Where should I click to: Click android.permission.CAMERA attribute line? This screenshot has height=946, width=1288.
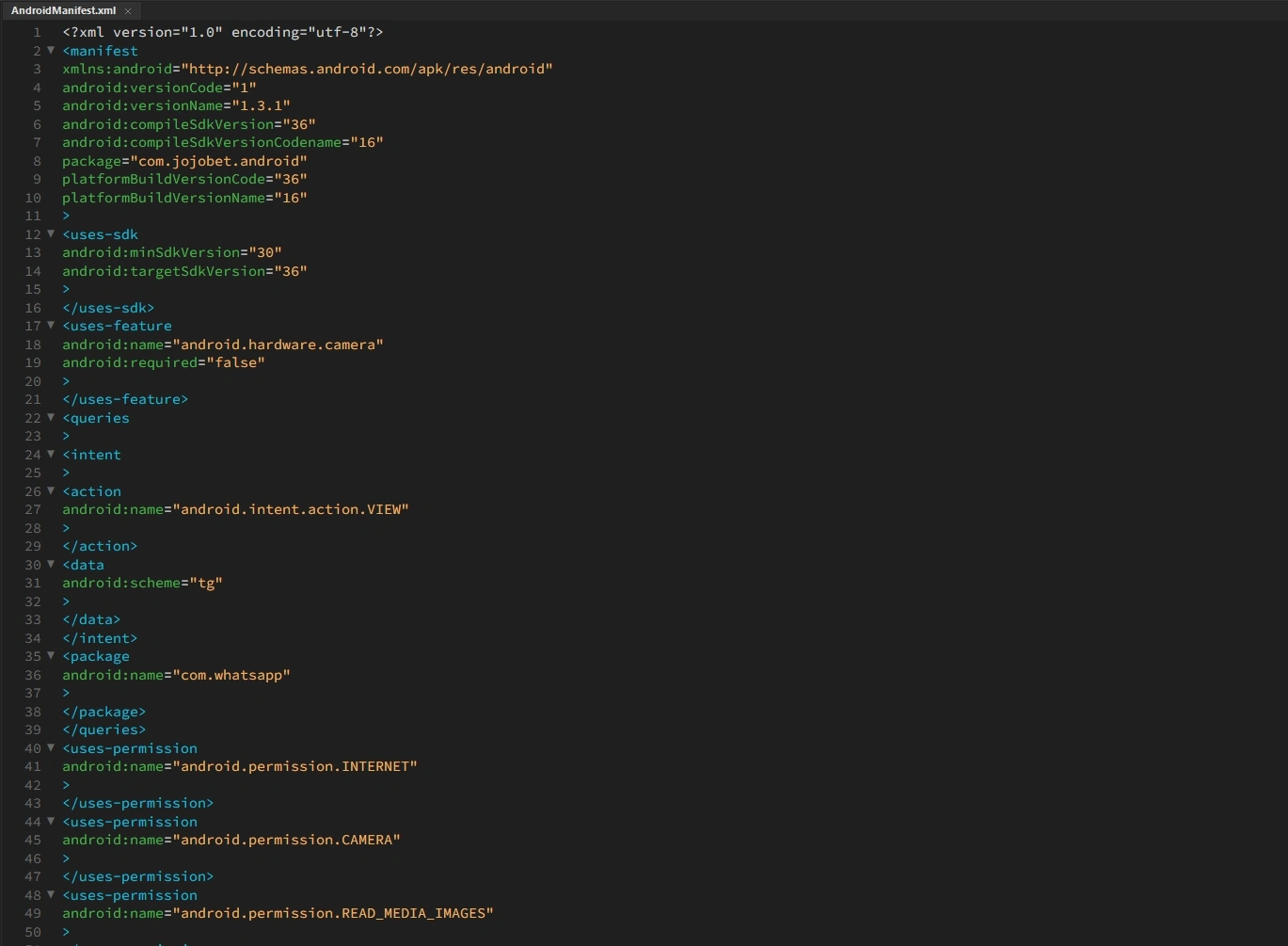[231, 840]
